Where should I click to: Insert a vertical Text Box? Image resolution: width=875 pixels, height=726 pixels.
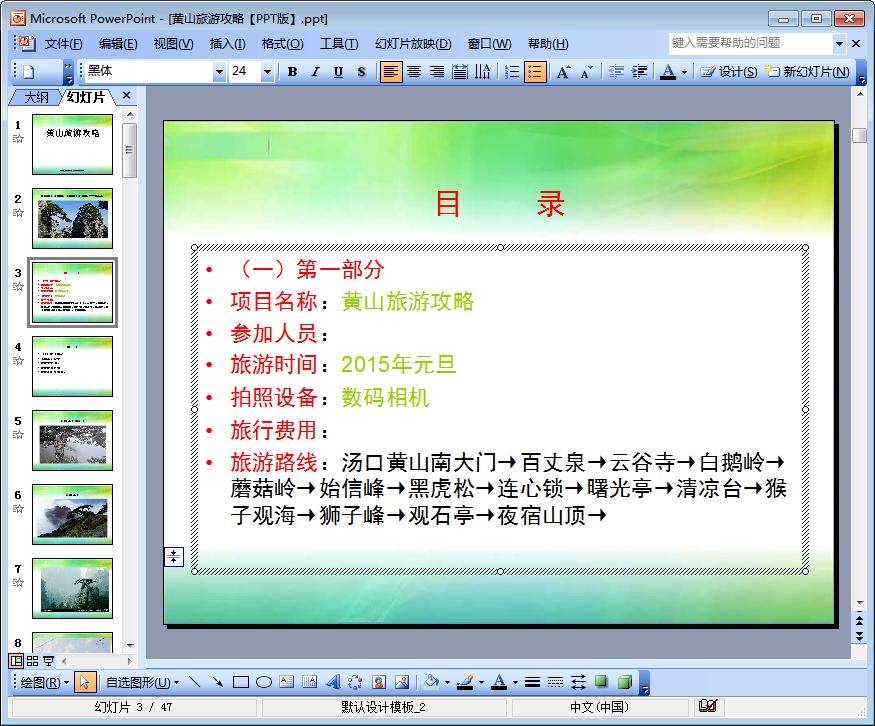pos(310,682)
